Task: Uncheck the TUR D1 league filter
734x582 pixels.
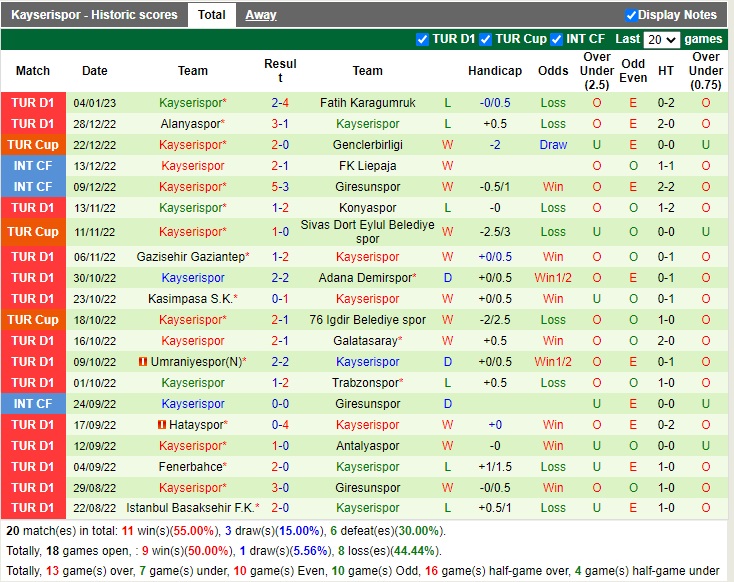Action: [422, 39]
